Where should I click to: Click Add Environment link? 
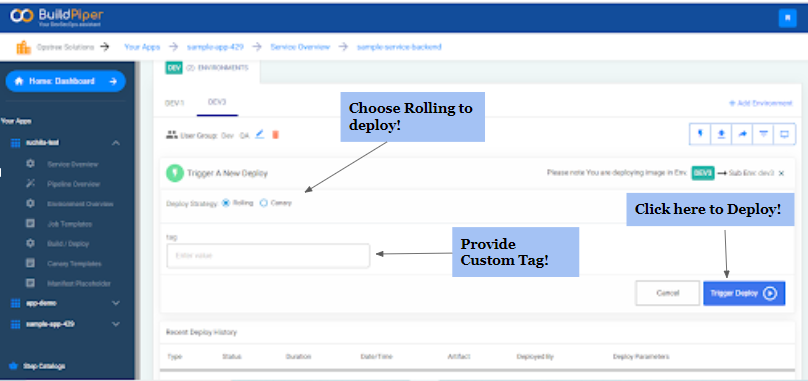[x=761, y=103]
